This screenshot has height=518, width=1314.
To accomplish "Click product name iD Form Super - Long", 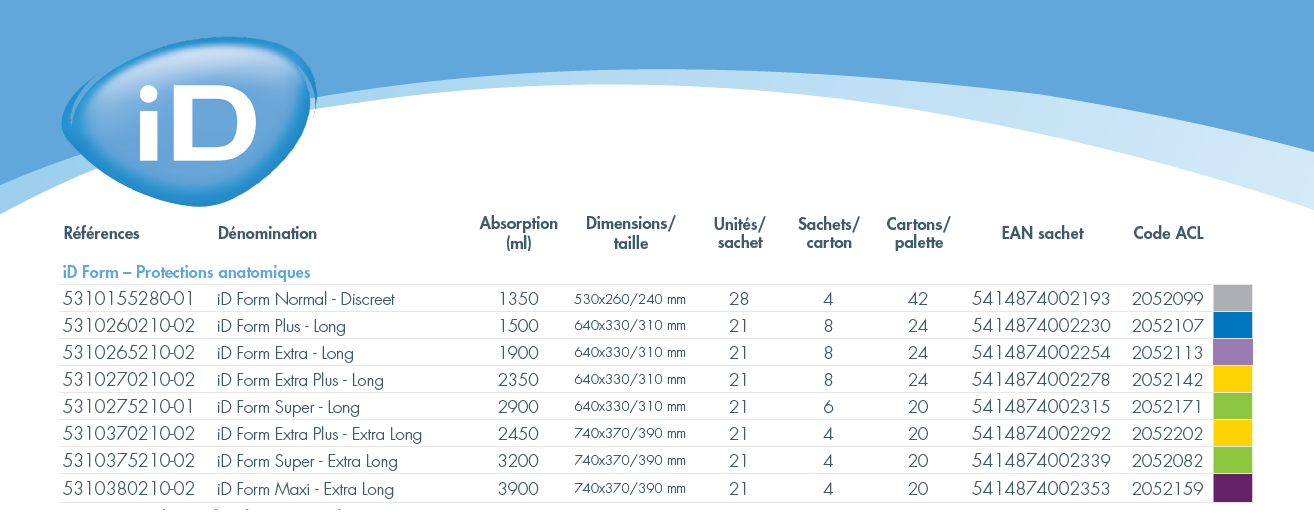I will coord(288,407).
